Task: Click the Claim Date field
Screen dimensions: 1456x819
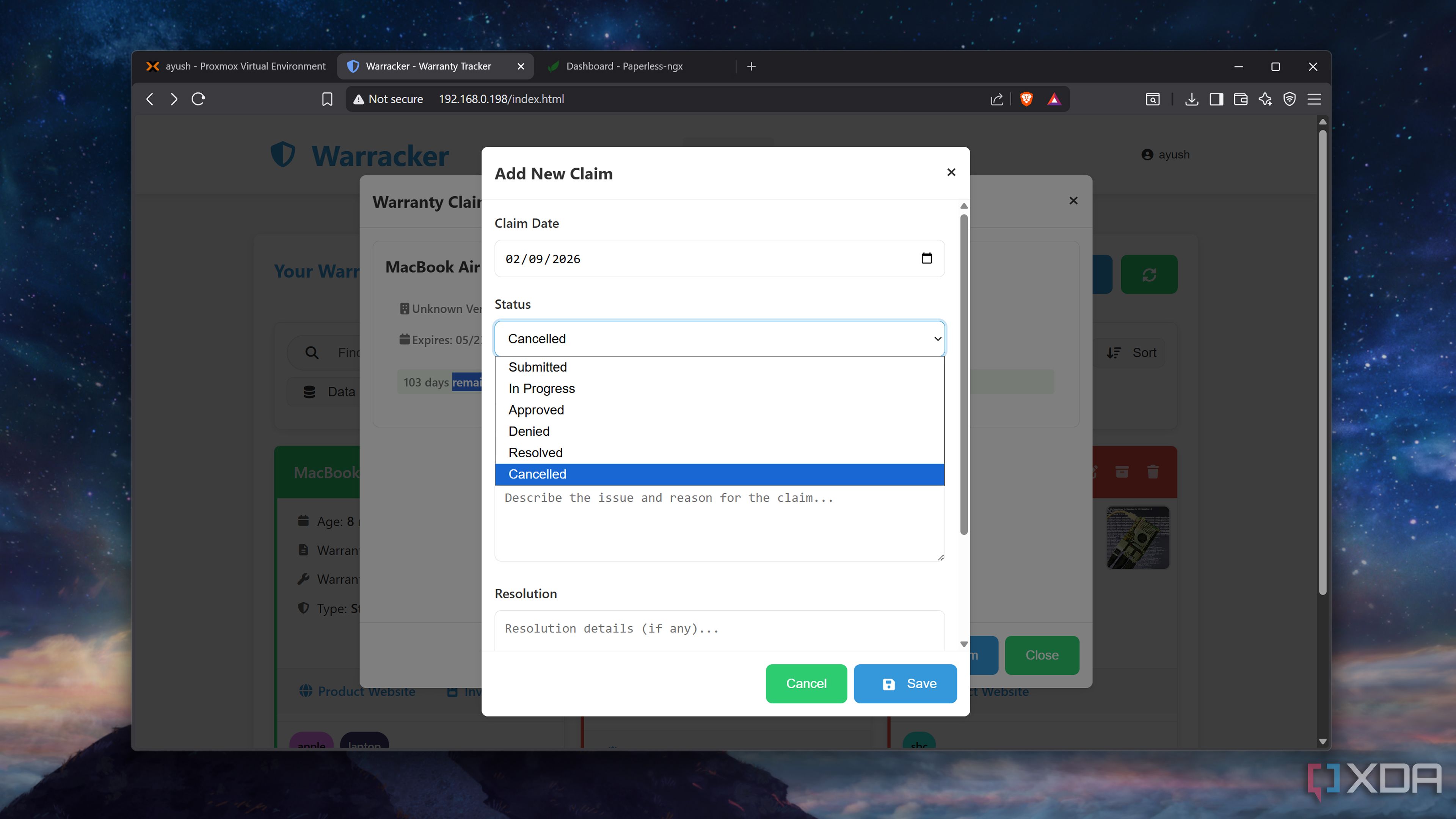Action: 720,258
